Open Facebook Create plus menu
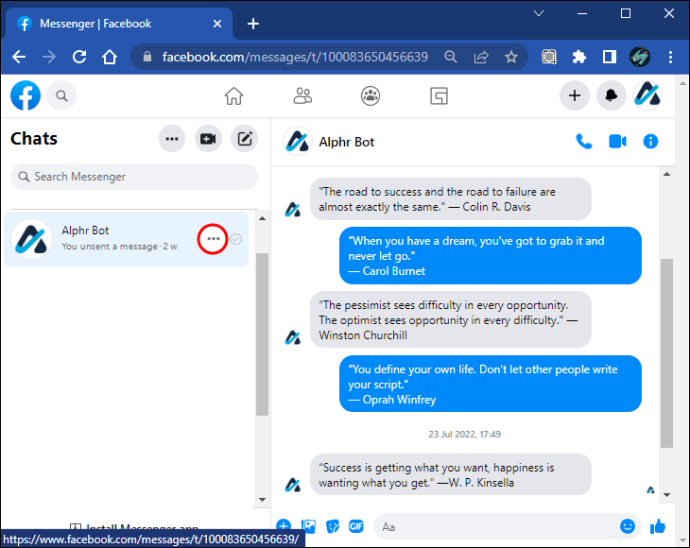 click(574, 96)
